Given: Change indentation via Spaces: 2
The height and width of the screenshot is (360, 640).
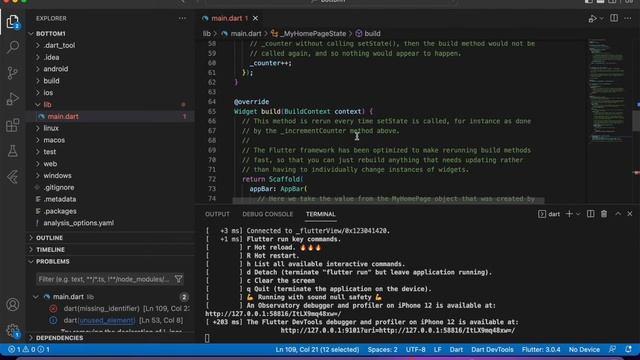Looking at the screenshot, I should point(382,349).
